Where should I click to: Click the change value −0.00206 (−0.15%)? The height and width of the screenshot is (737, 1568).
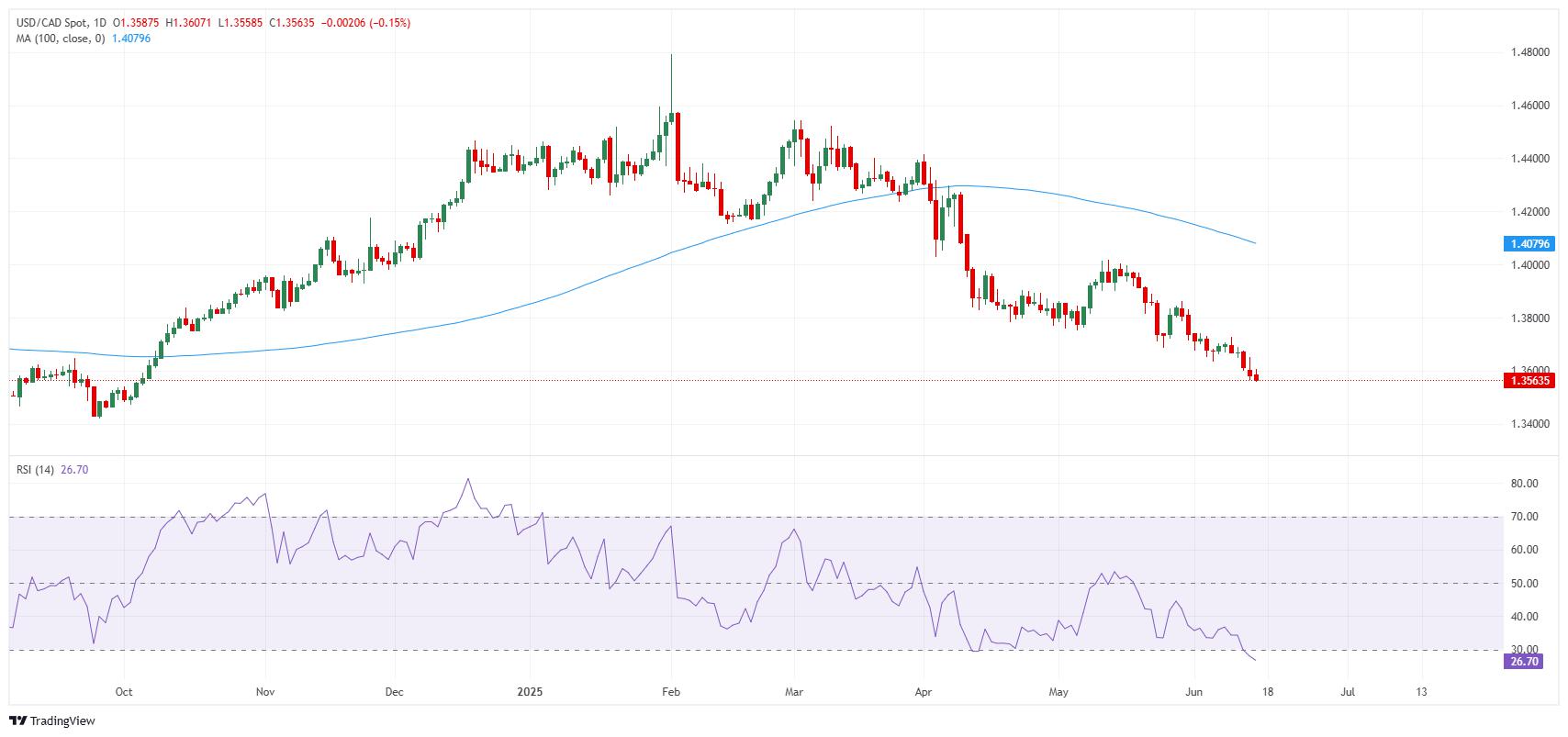coord(367,23)
